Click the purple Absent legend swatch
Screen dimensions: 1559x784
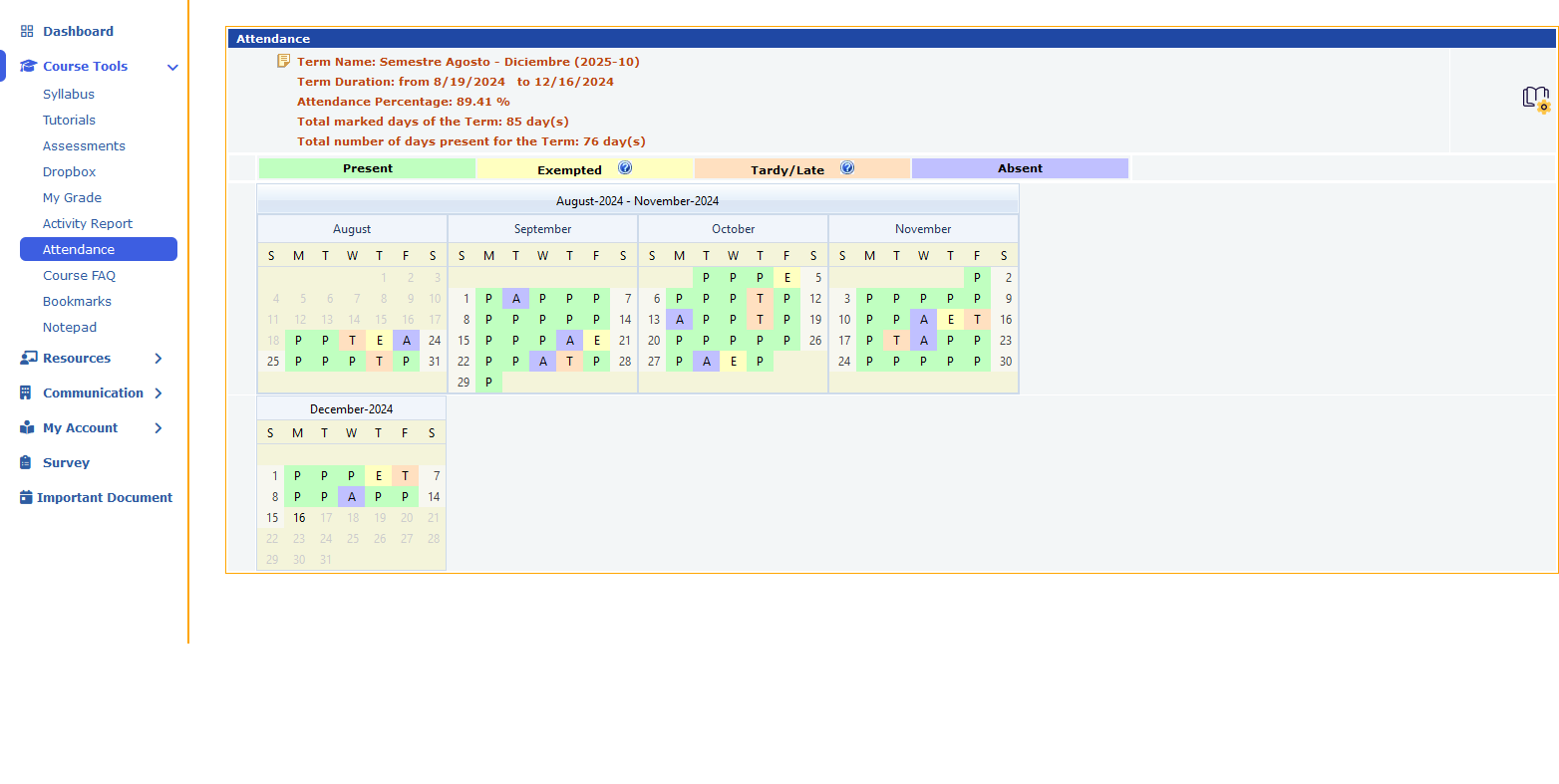coord(1020,168)
